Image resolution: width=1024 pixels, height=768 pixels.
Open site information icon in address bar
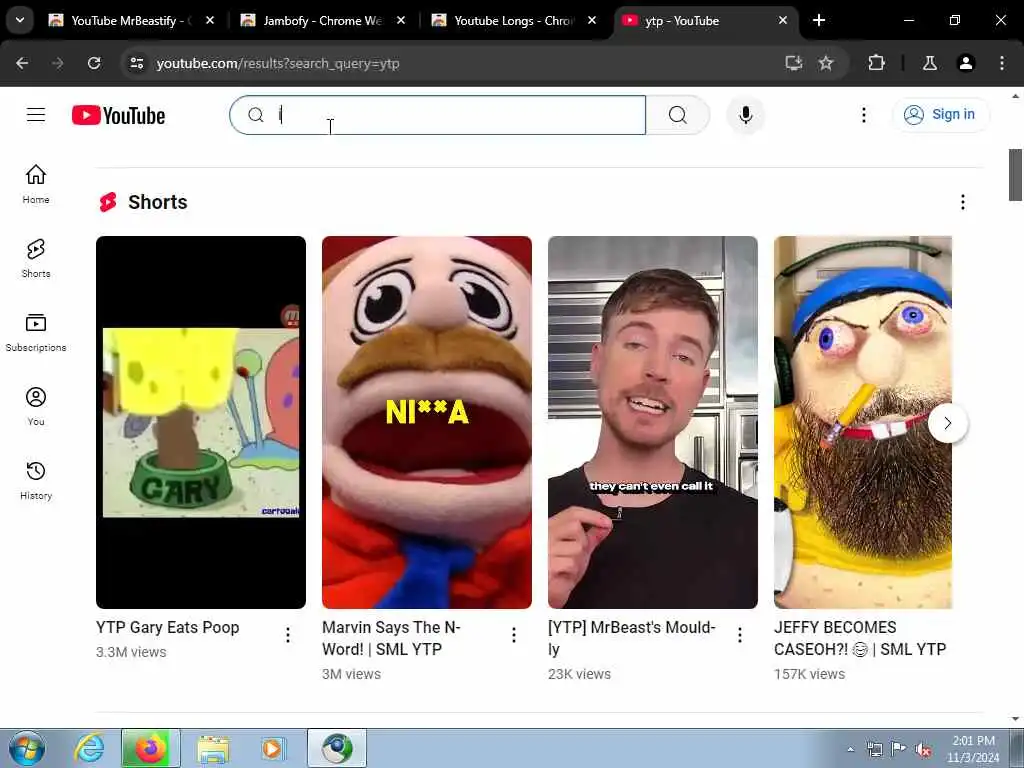[x=136, y=63]
